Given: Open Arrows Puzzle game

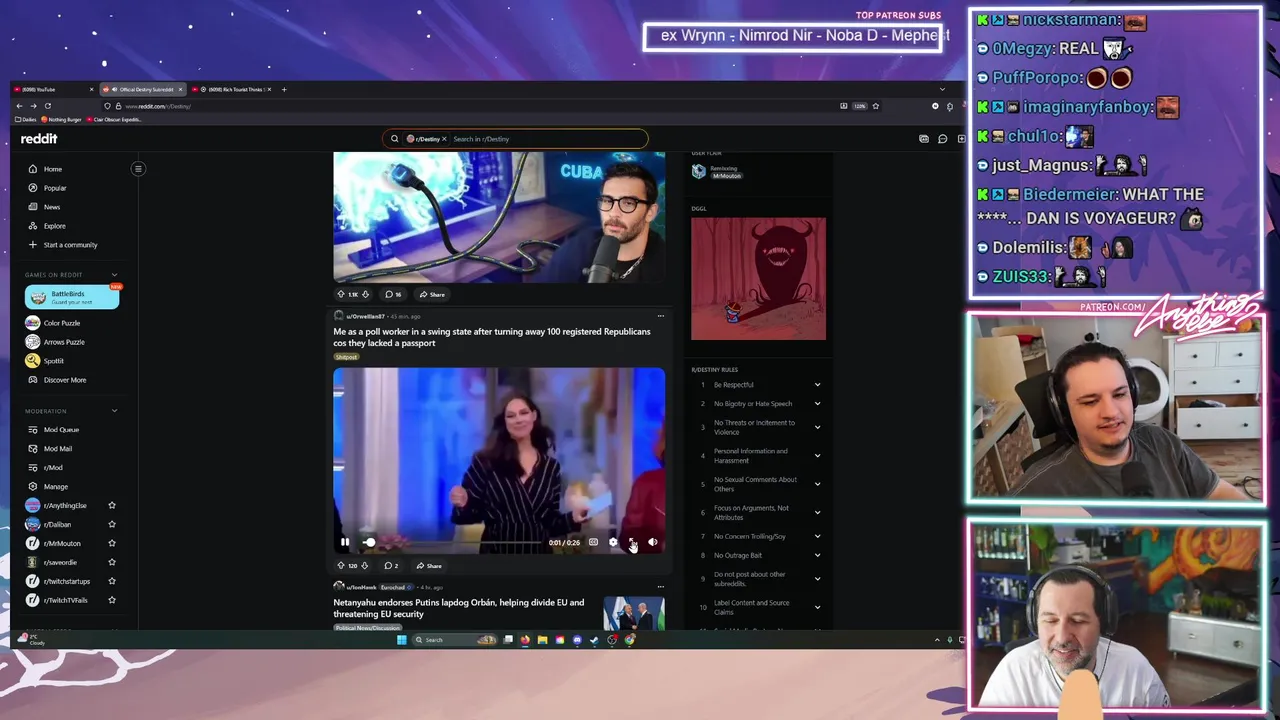Looking at the screenshot, I should 56,342.
